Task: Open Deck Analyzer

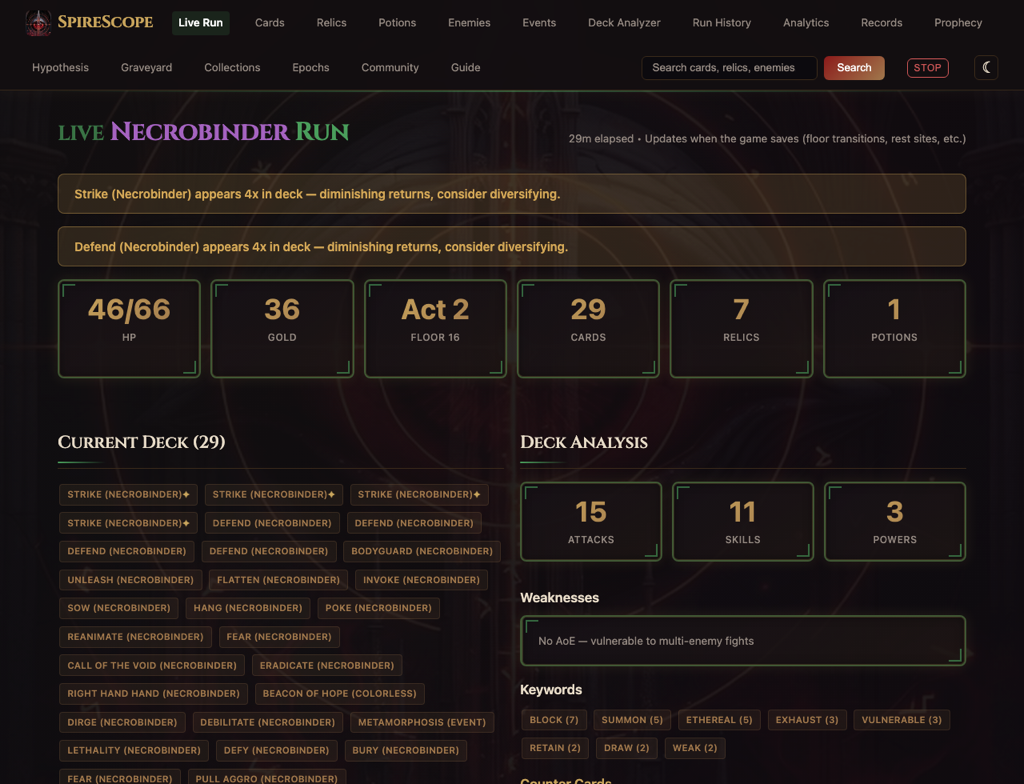Action: [x=624, y=23]
